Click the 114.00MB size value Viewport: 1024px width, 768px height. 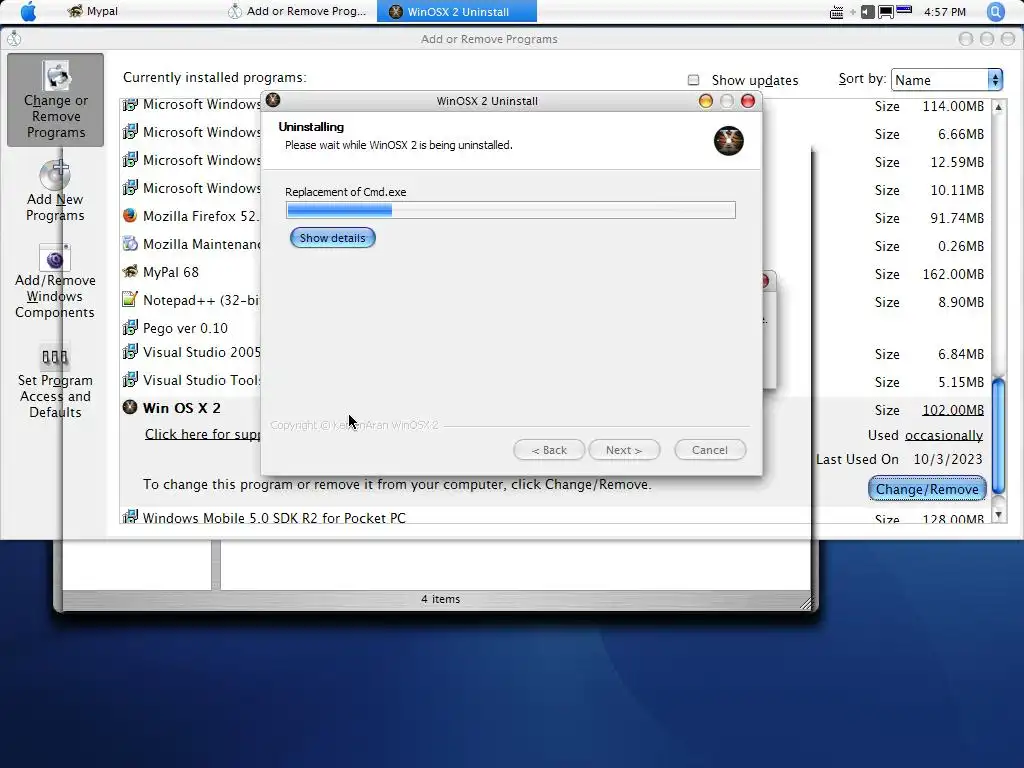(x=953, y=106)
